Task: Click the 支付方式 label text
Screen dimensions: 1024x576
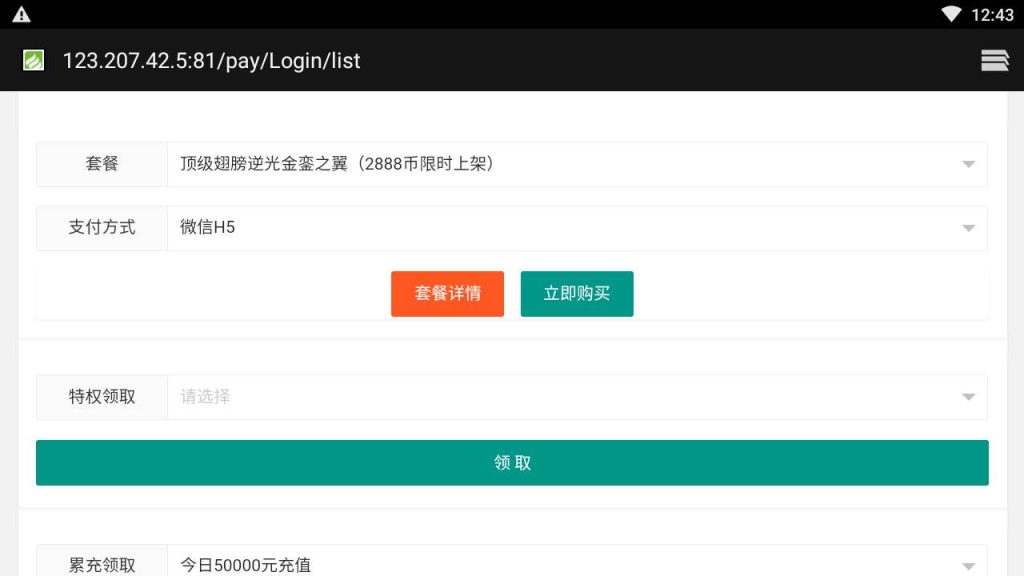Action: (100, 228)
